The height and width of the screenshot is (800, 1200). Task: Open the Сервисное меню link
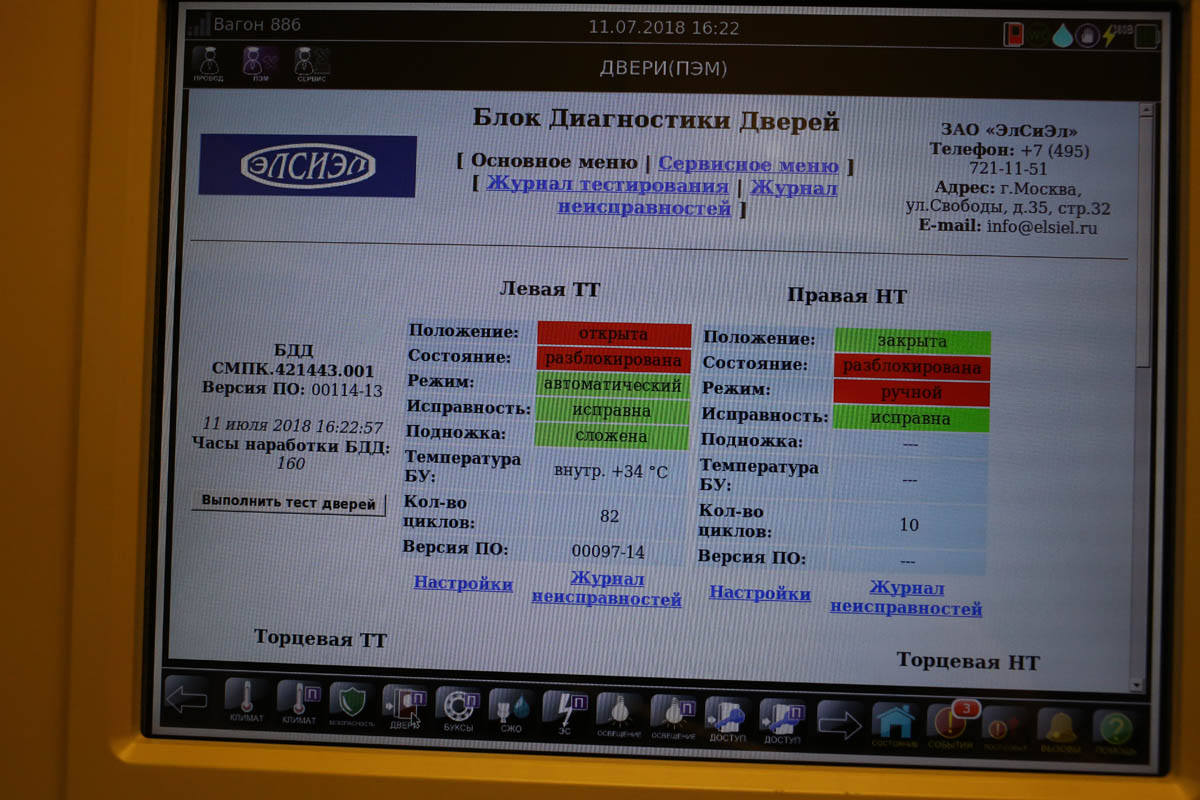(x=748, y=165)
